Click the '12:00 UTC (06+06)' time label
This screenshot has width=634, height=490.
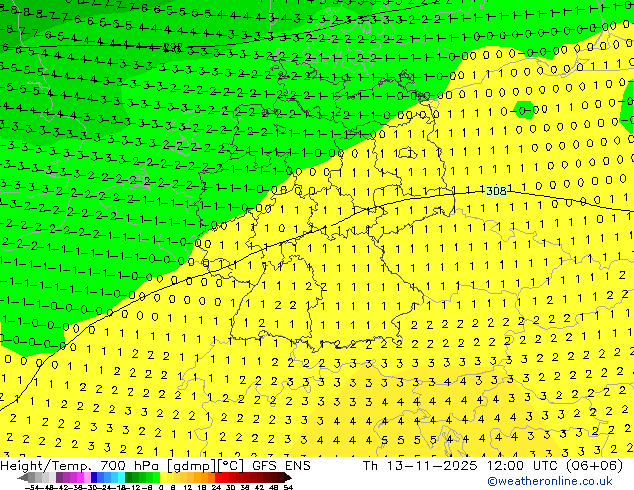click(555, 466)
